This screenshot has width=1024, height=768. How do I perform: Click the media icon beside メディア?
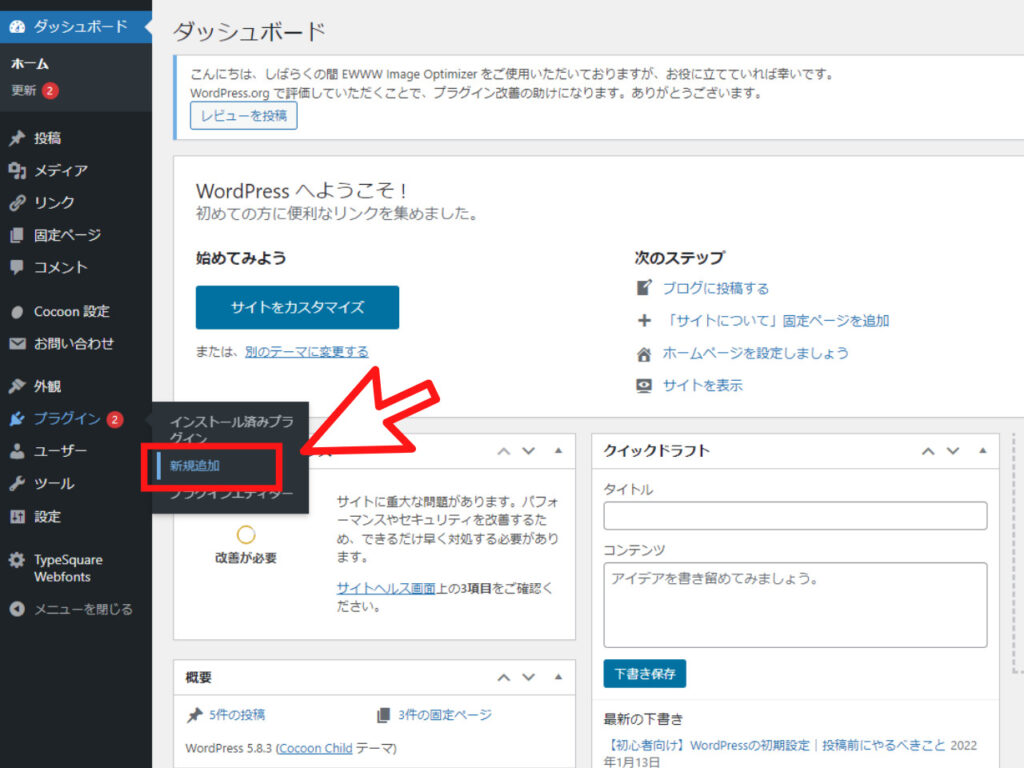(x=17, y=170)
